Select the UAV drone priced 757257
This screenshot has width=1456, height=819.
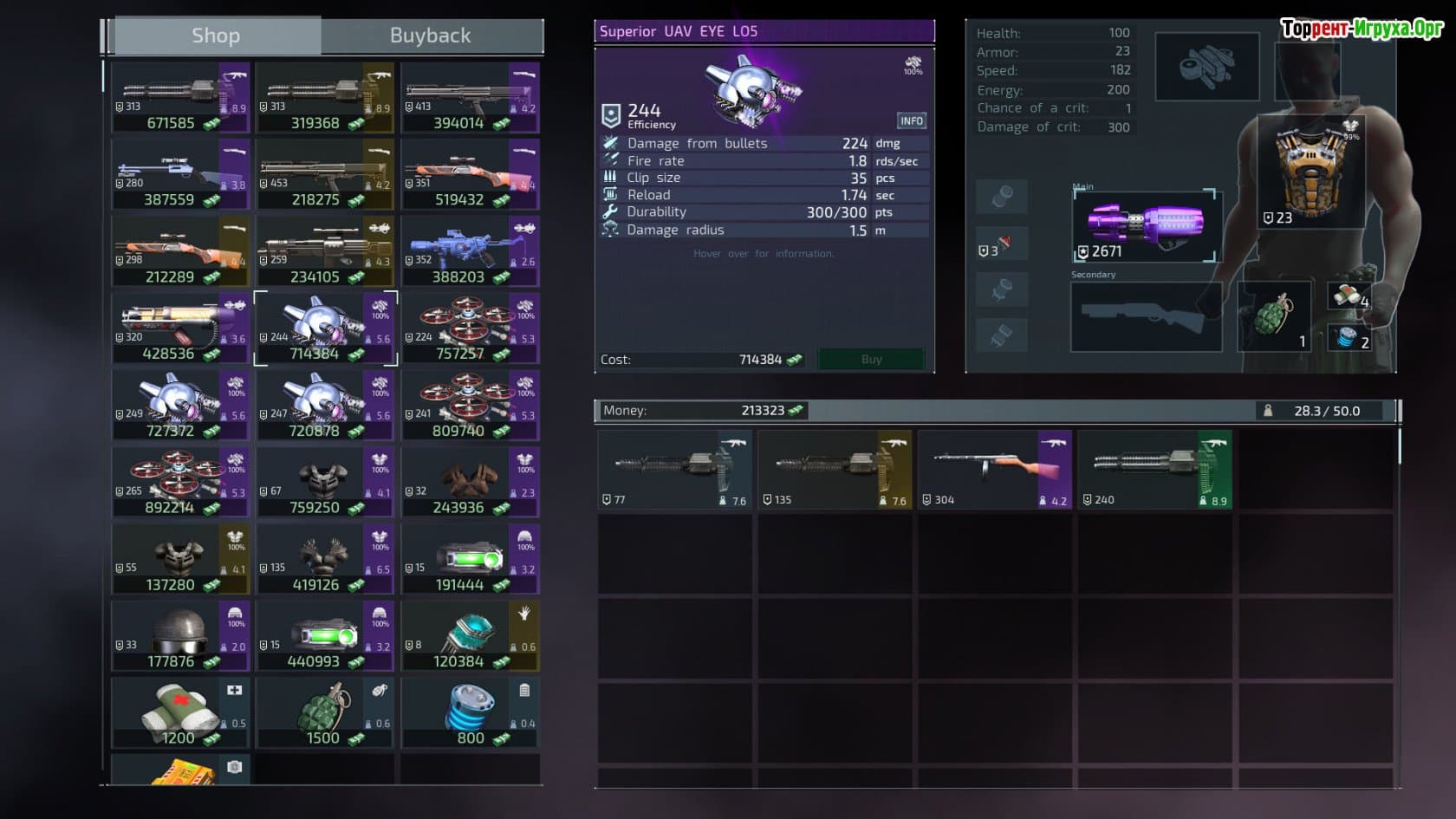click(x=470, y=328)
